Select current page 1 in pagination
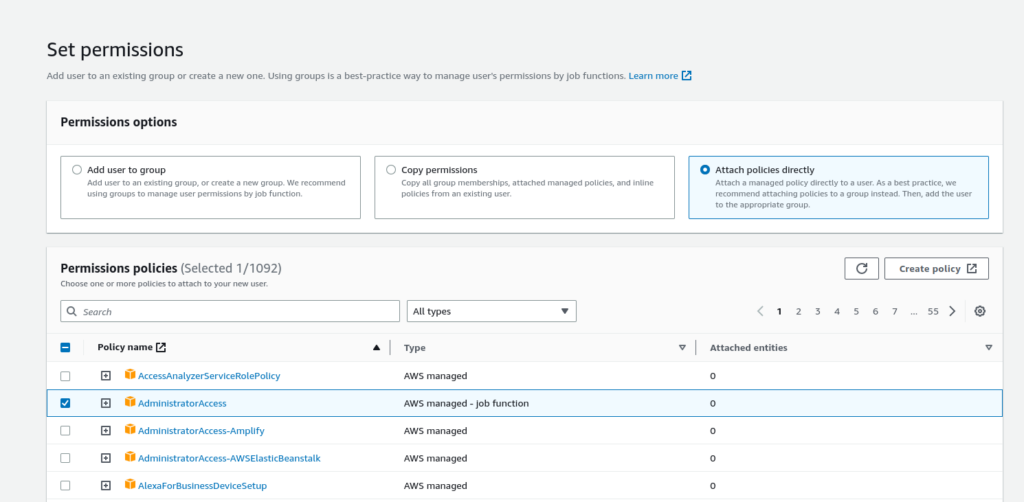The width and height of the screenshot is (1024, 502). coord(779,312)
